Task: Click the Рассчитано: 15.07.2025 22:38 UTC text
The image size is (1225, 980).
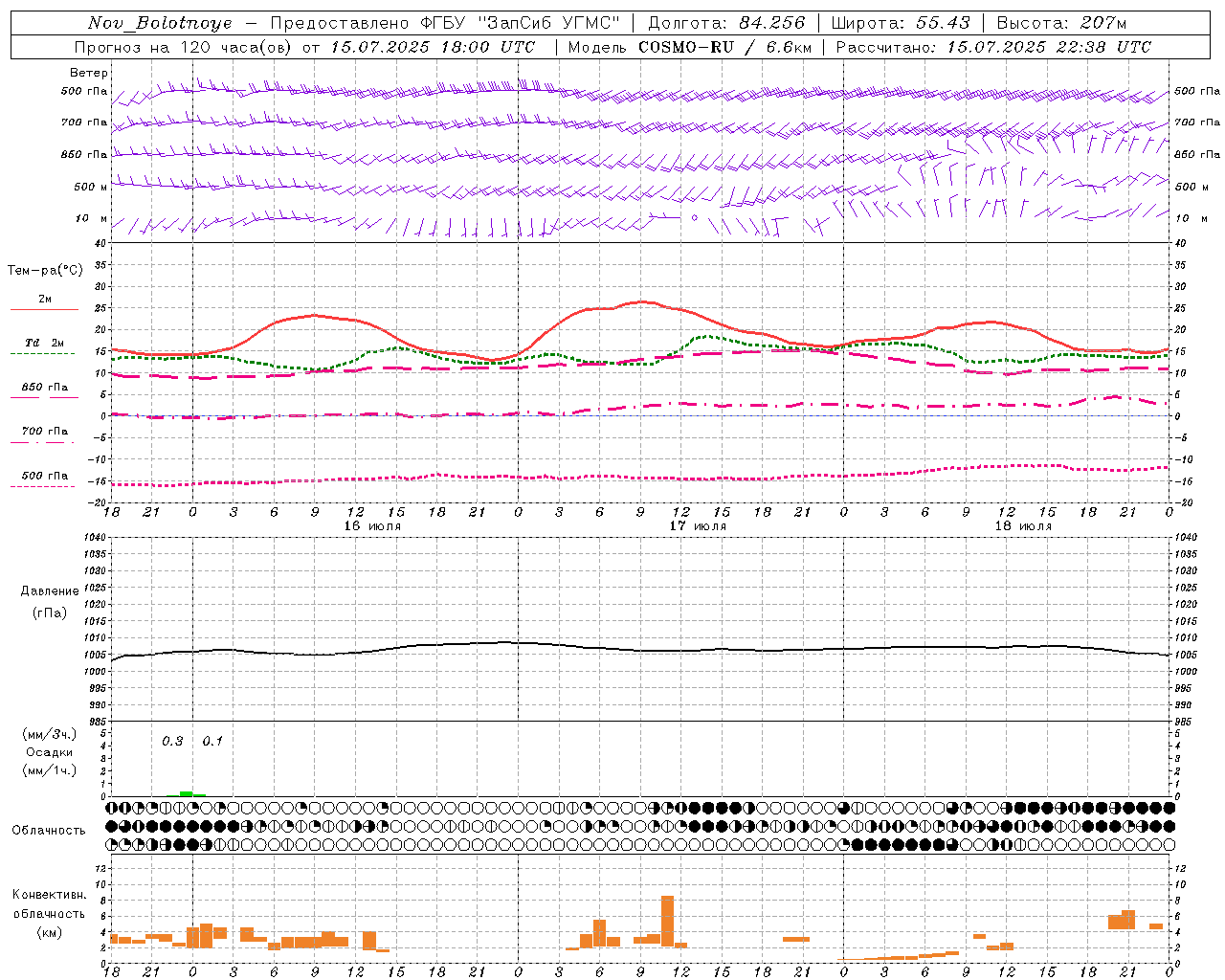Action: [993, 47]
